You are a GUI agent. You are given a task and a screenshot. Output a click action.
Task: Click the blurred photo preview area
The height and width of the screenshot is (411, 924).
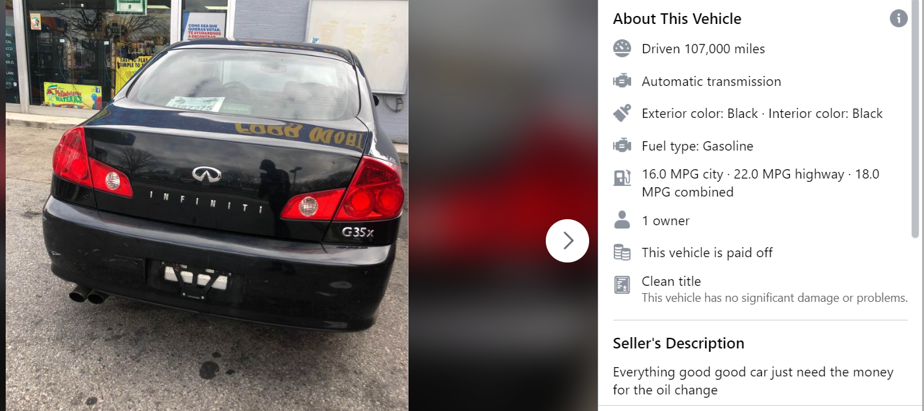pos(503,205)
